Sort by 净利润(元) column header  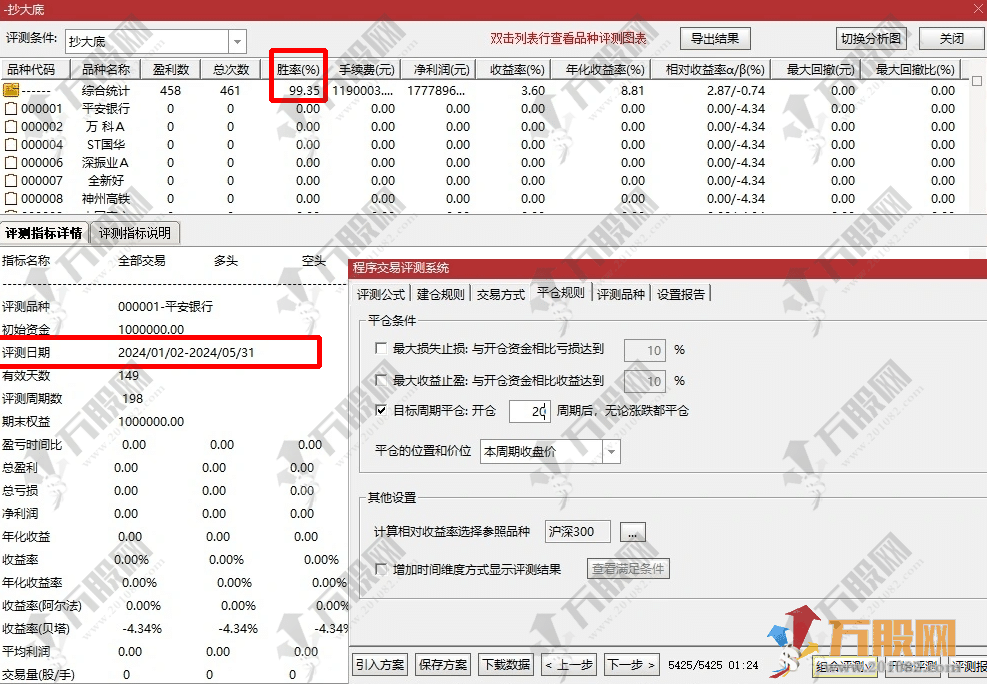(441, 69)
